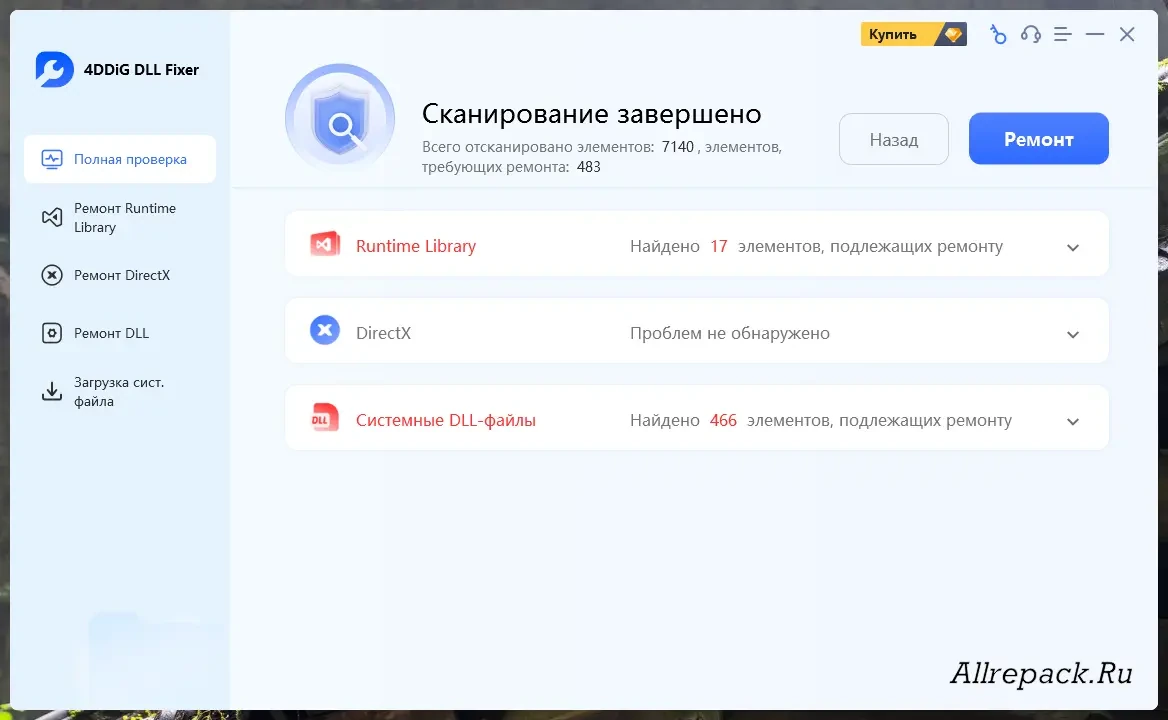Expand the Runtime Library results chevron

(1073, 247)
